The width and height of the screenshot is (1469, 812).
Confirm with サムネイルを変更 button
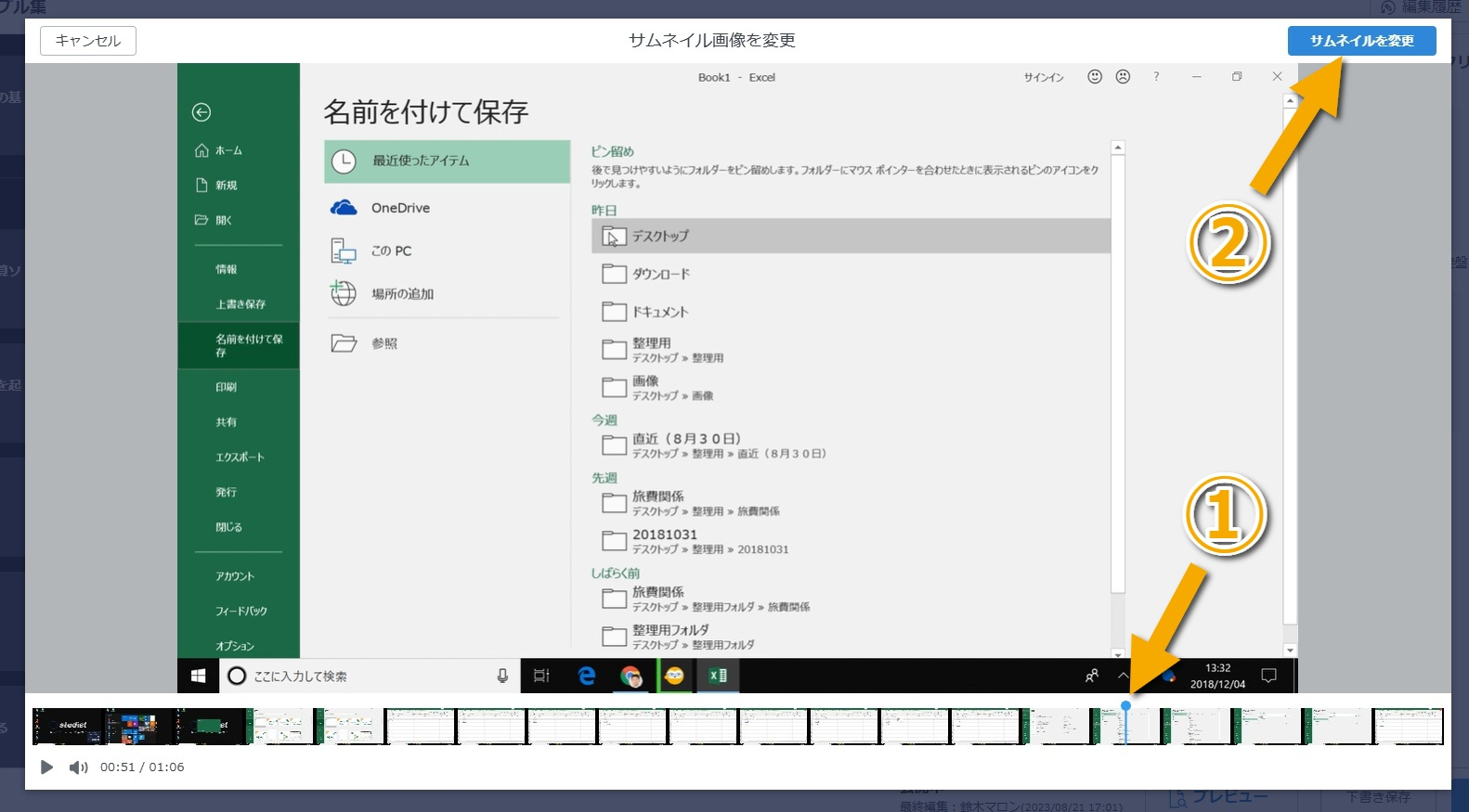(1361, 41)
